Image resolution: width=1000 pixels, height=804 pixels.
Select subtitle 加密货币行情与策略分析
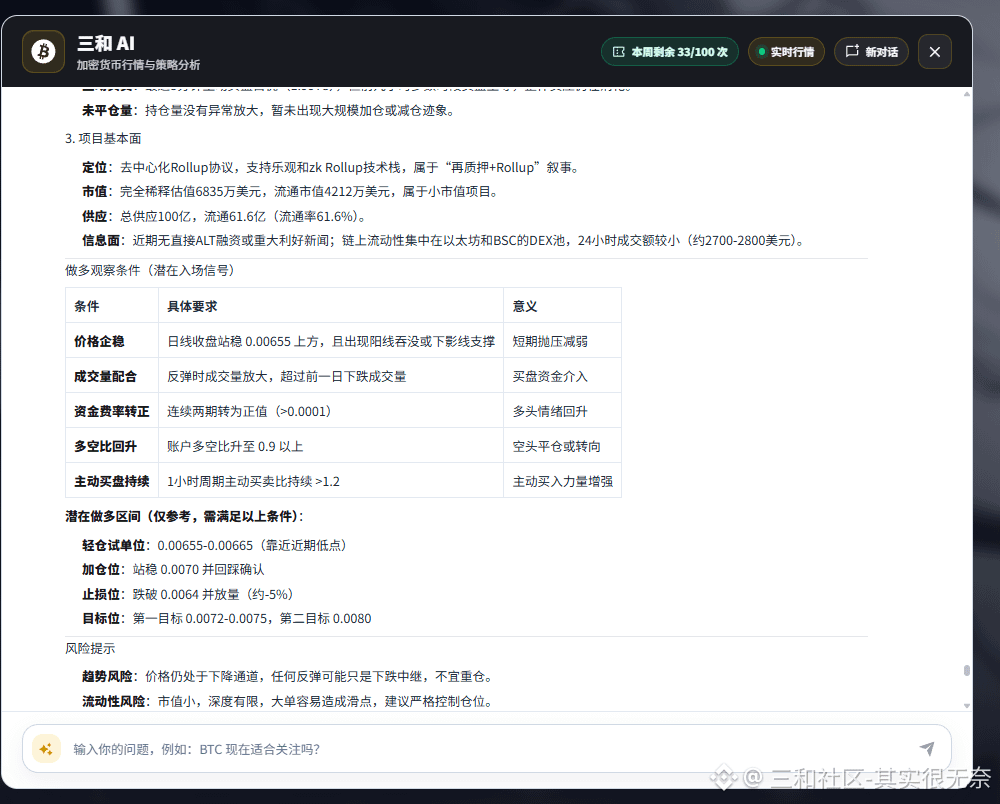click(x=138, y=65)
